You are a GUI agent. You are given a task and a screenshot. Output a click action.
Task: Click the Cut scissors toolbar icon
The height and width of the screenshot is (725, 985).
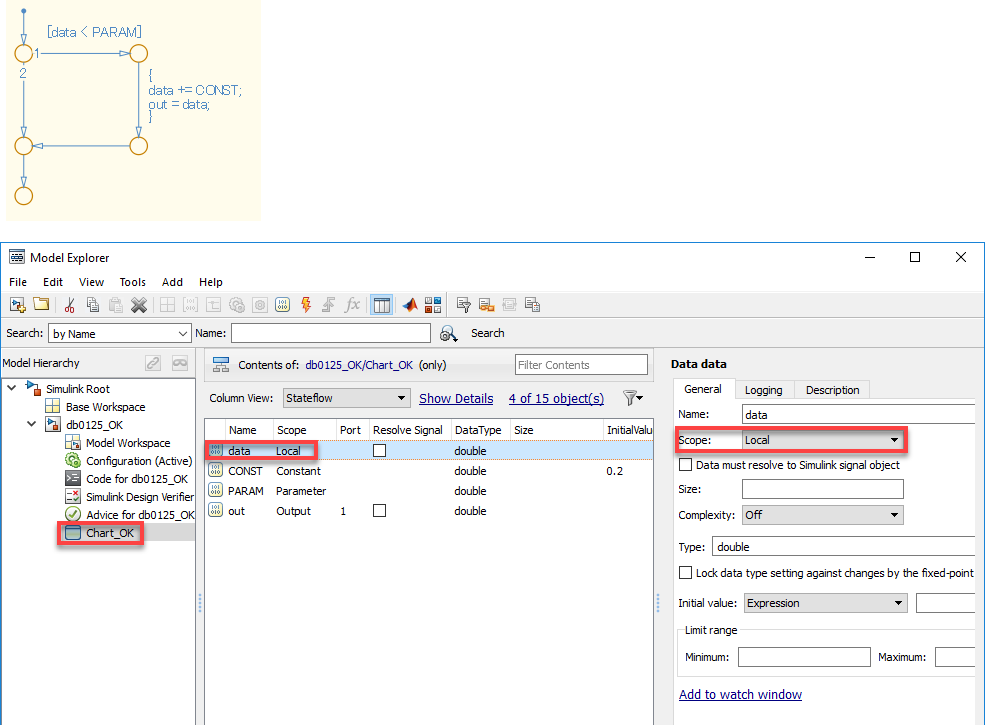70,305
